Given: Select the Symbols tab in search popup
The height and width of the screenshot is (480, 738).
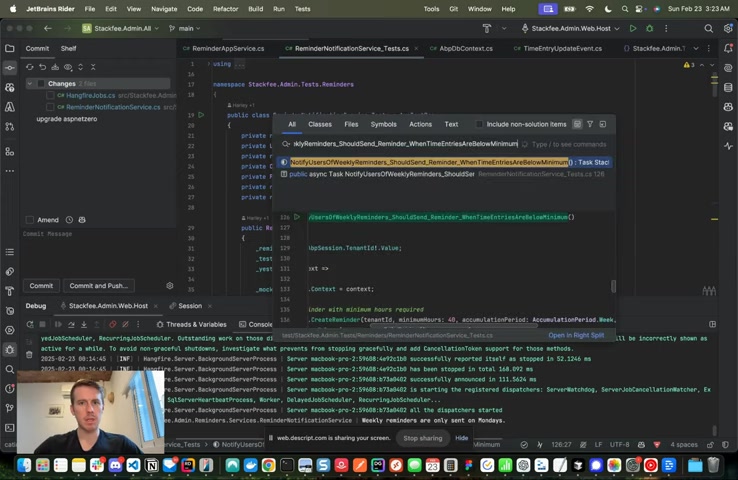Looking at the screenshot, I should [383, 124].
